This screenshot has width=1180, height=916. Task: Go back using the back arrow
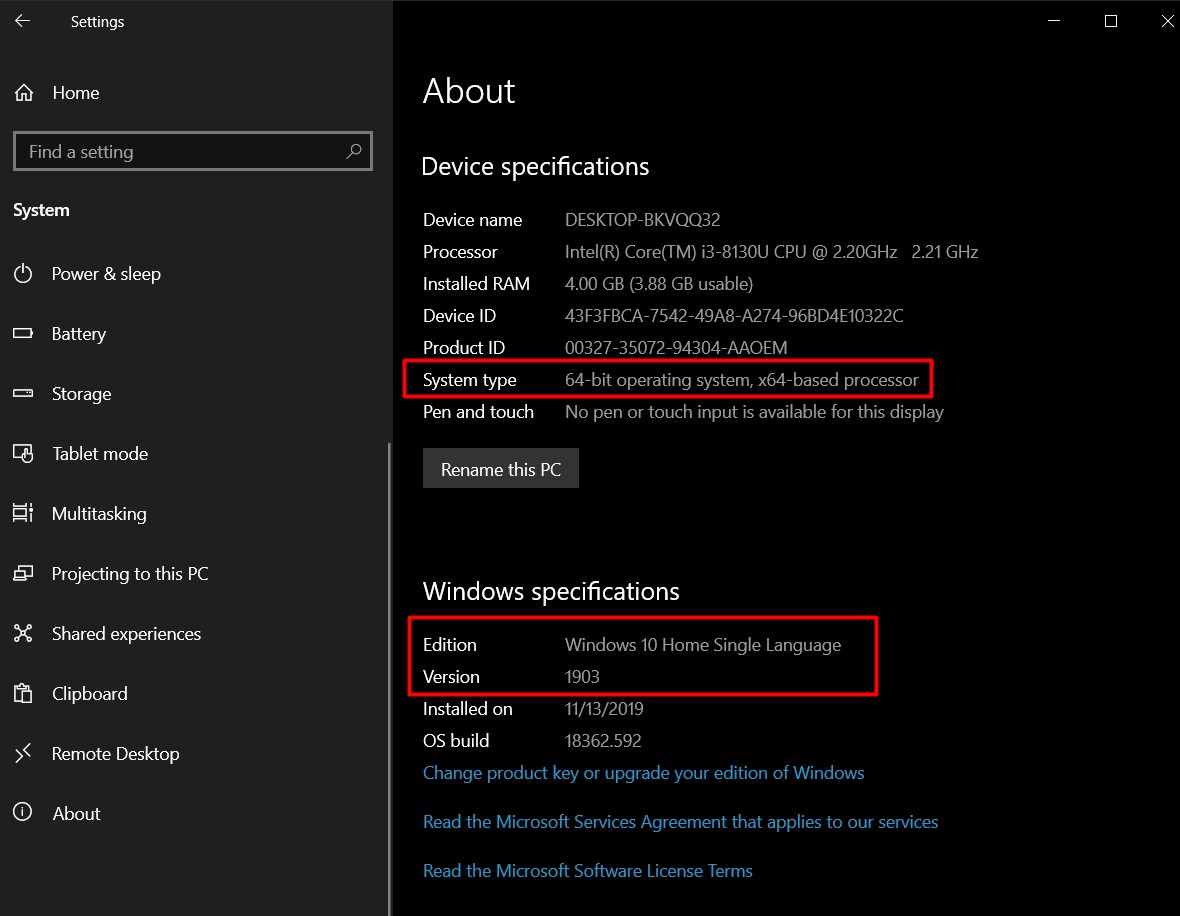click(x=23, y=21)
